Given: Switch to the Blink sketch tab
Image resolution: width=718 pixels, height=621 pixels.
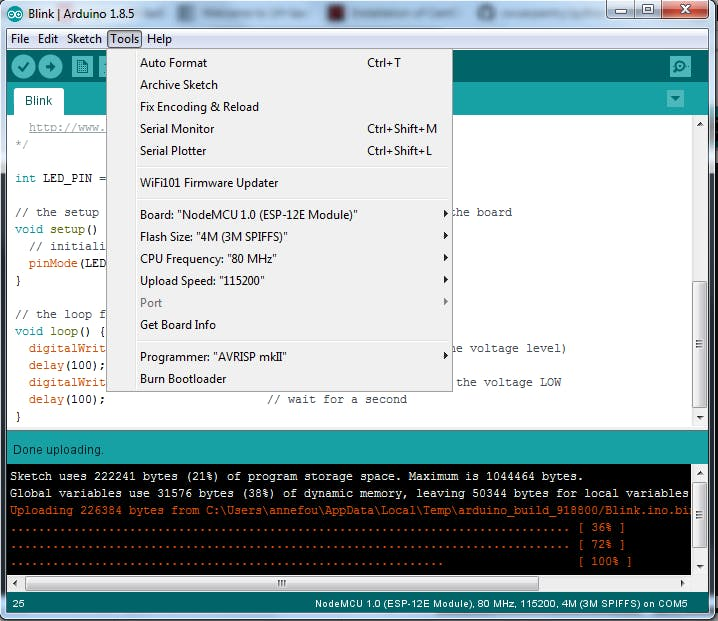Looking at the screenshot, I should click(39, 101).
